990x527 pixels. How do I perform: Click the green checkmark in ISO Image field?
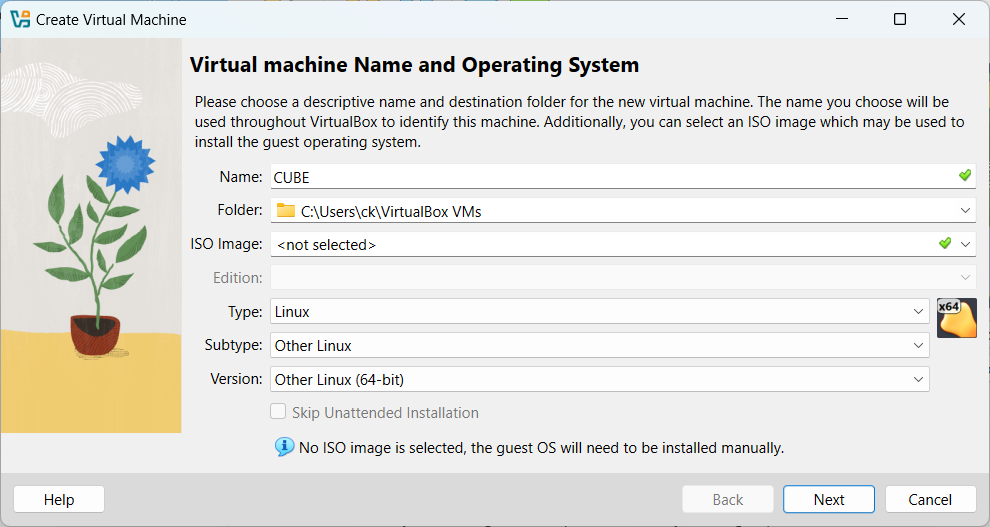pyautogui.click(x=945, y=244)
